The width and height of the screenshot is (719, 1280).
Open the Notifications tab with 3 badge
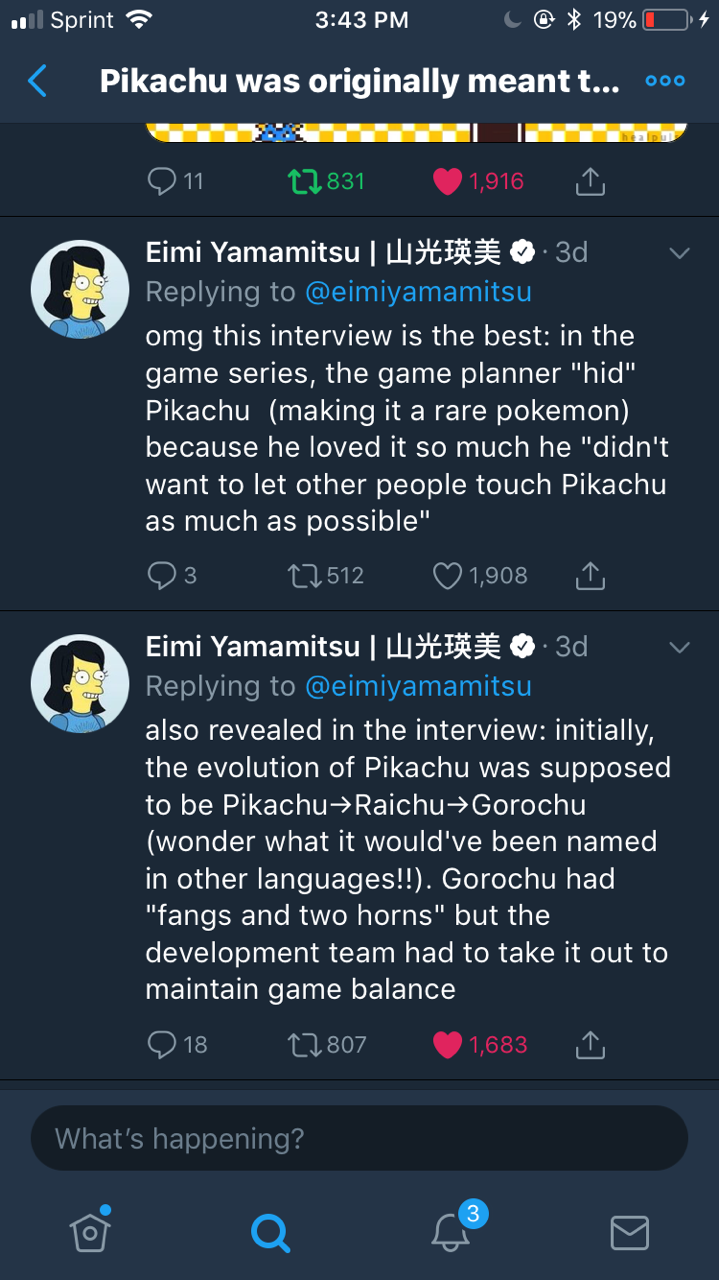coord(450,1232)
